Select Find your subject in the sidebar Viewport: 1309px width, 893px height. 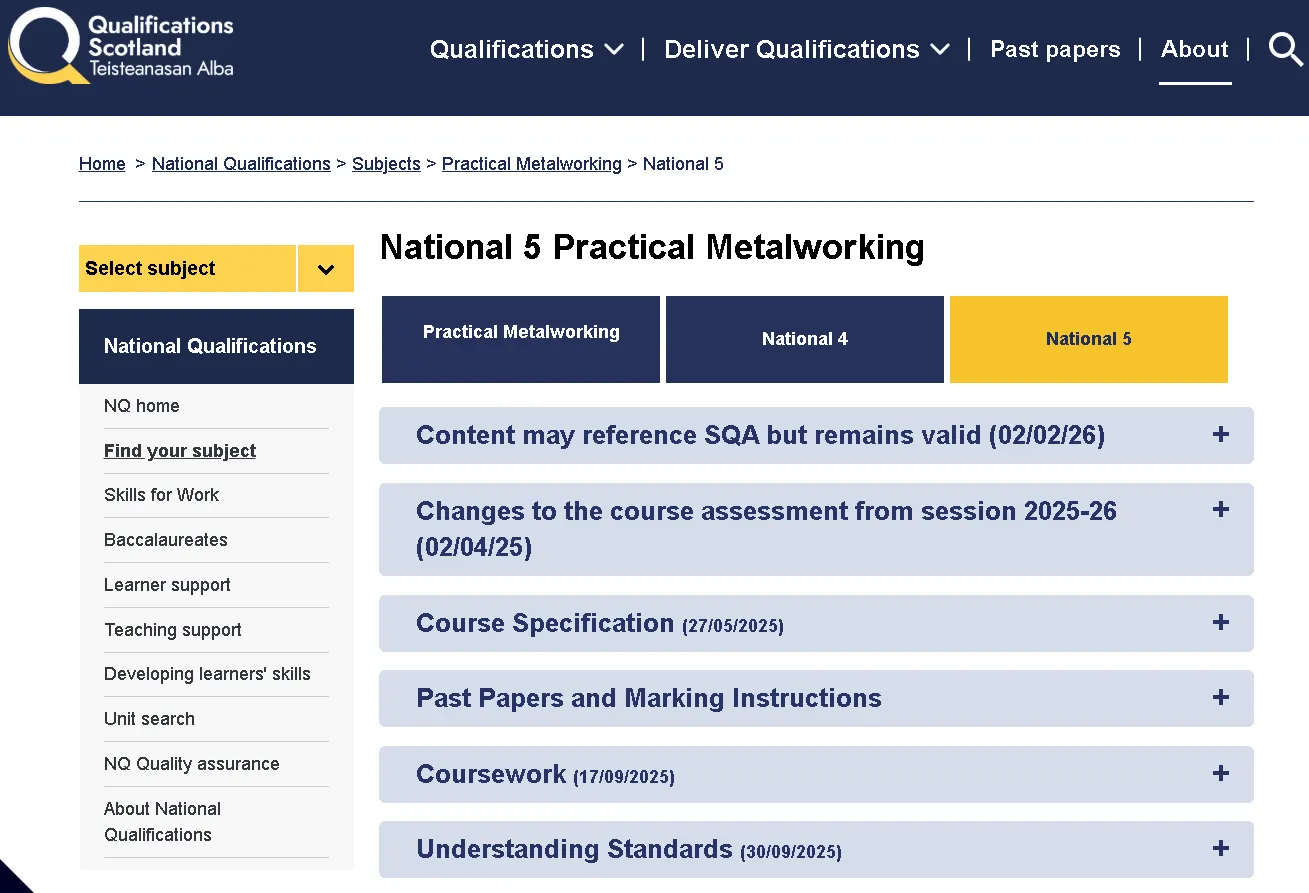(x=179, y=450)
